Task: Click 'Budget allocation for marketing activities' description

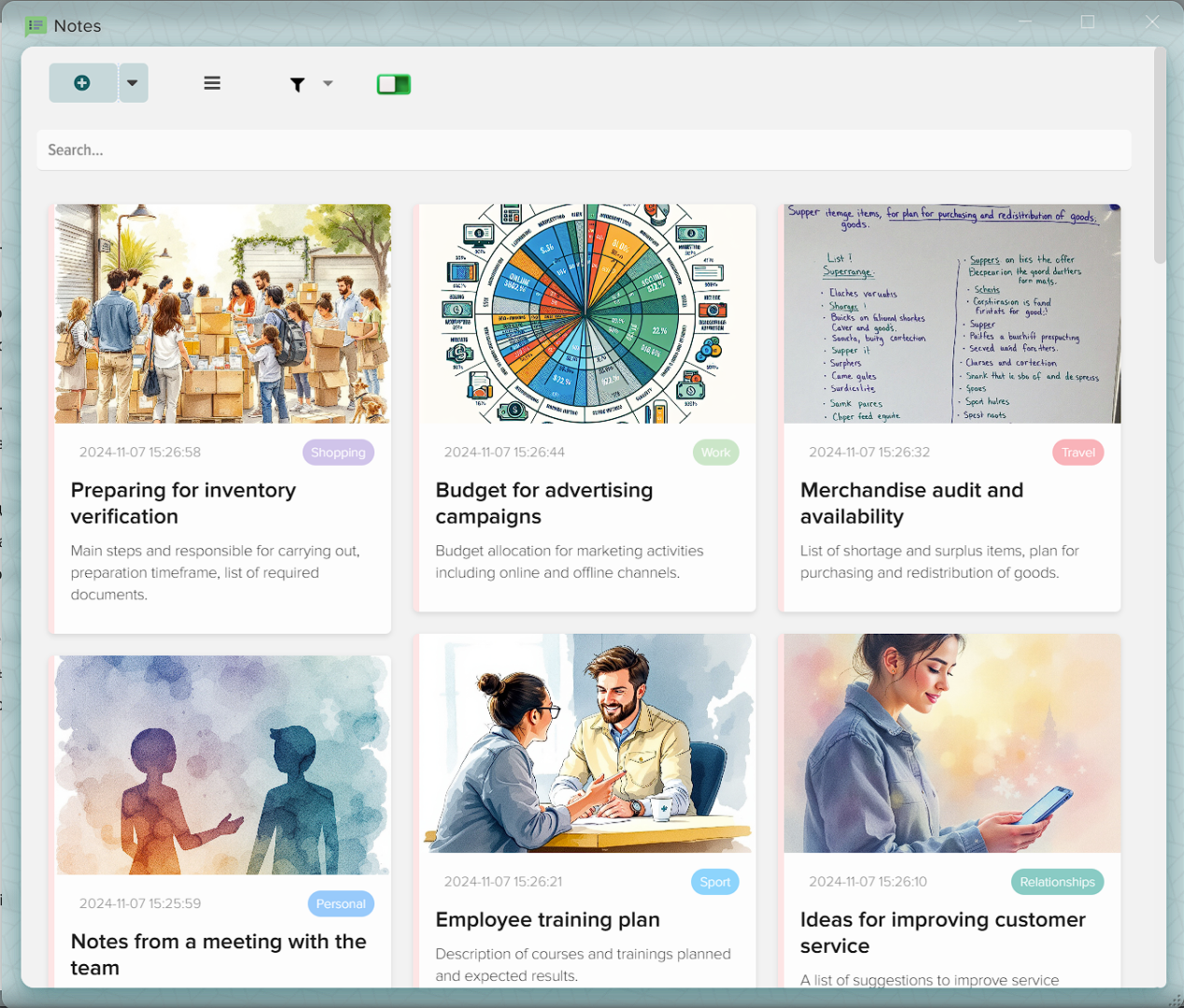Action: coord(570,562)
